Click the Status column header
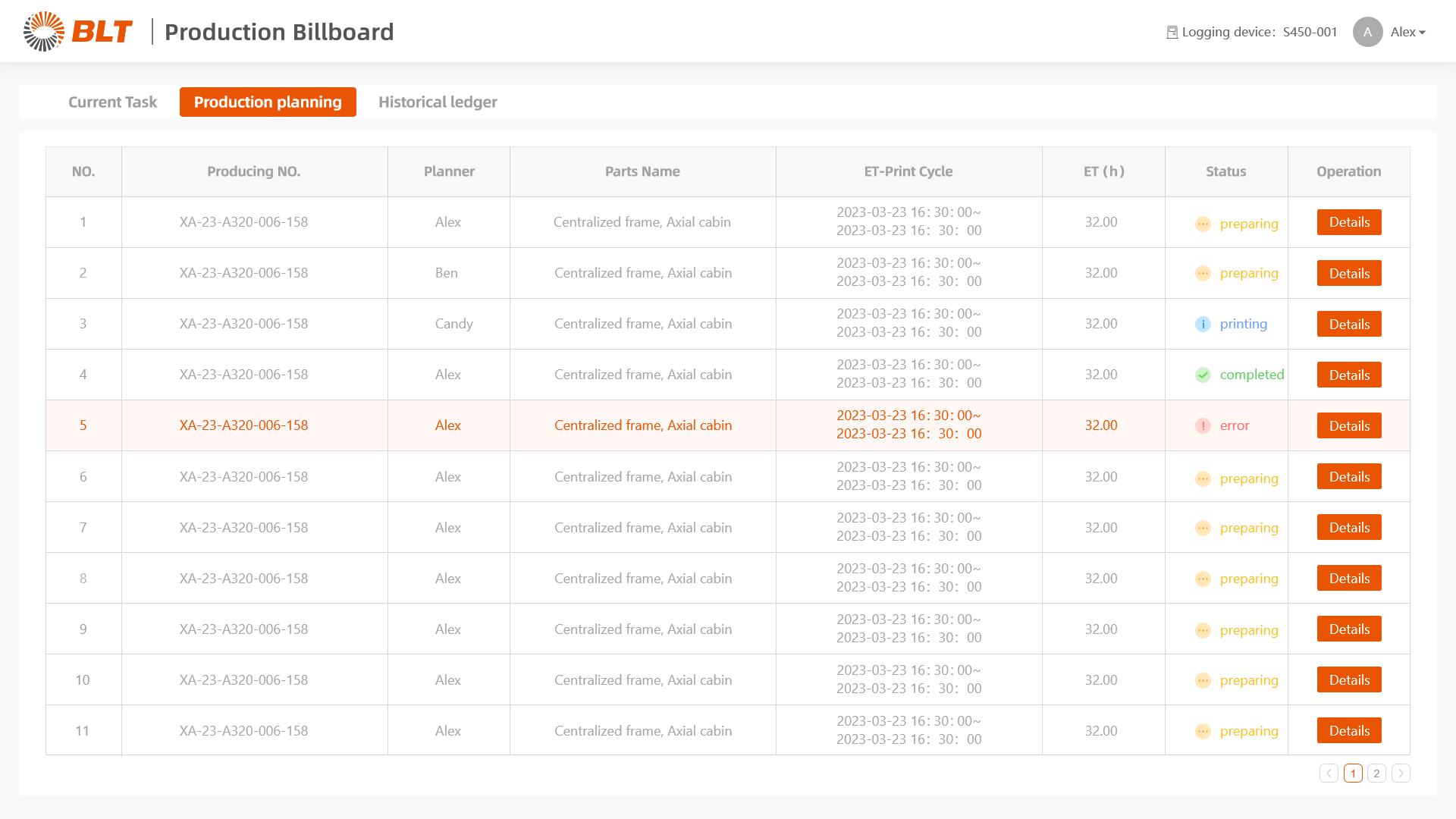 click(1225, 171)
